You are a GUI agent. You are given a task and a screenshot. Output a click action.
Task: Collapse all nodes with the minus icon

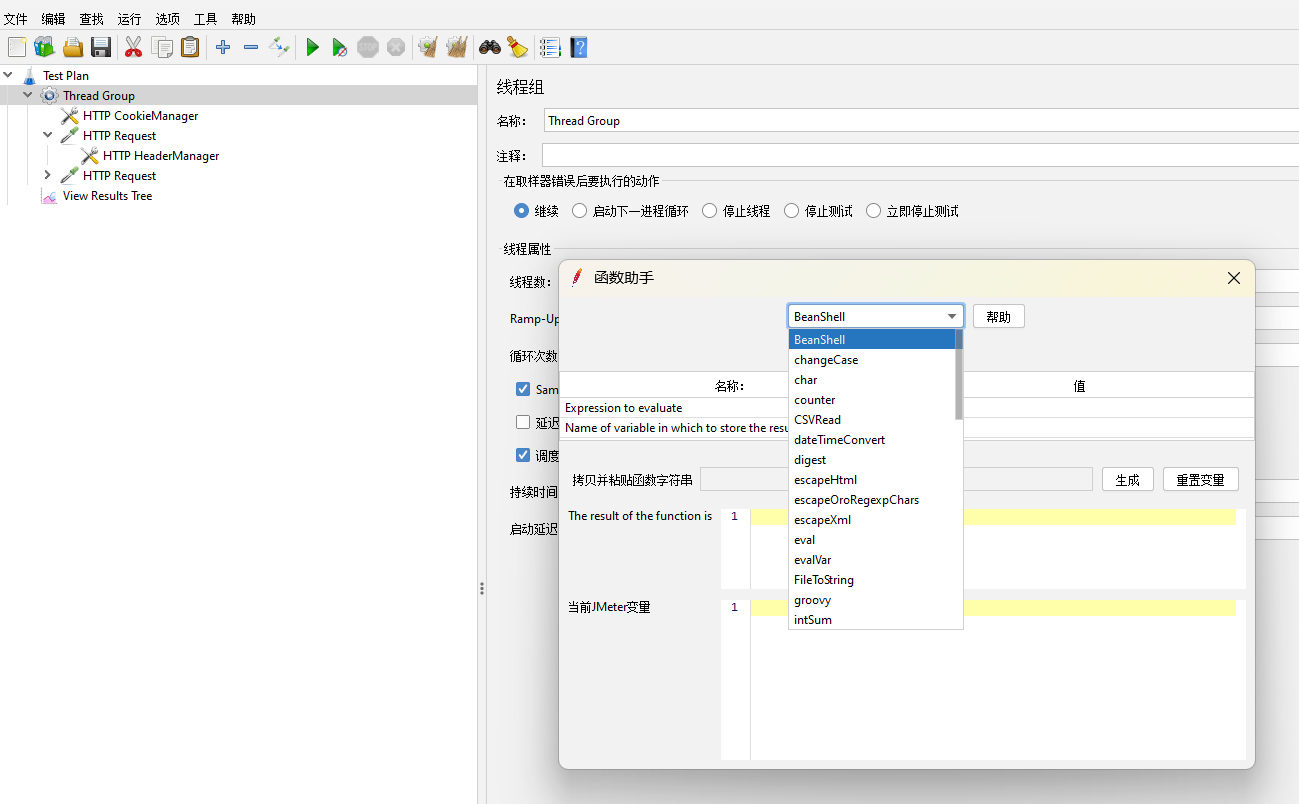(251, 47)
